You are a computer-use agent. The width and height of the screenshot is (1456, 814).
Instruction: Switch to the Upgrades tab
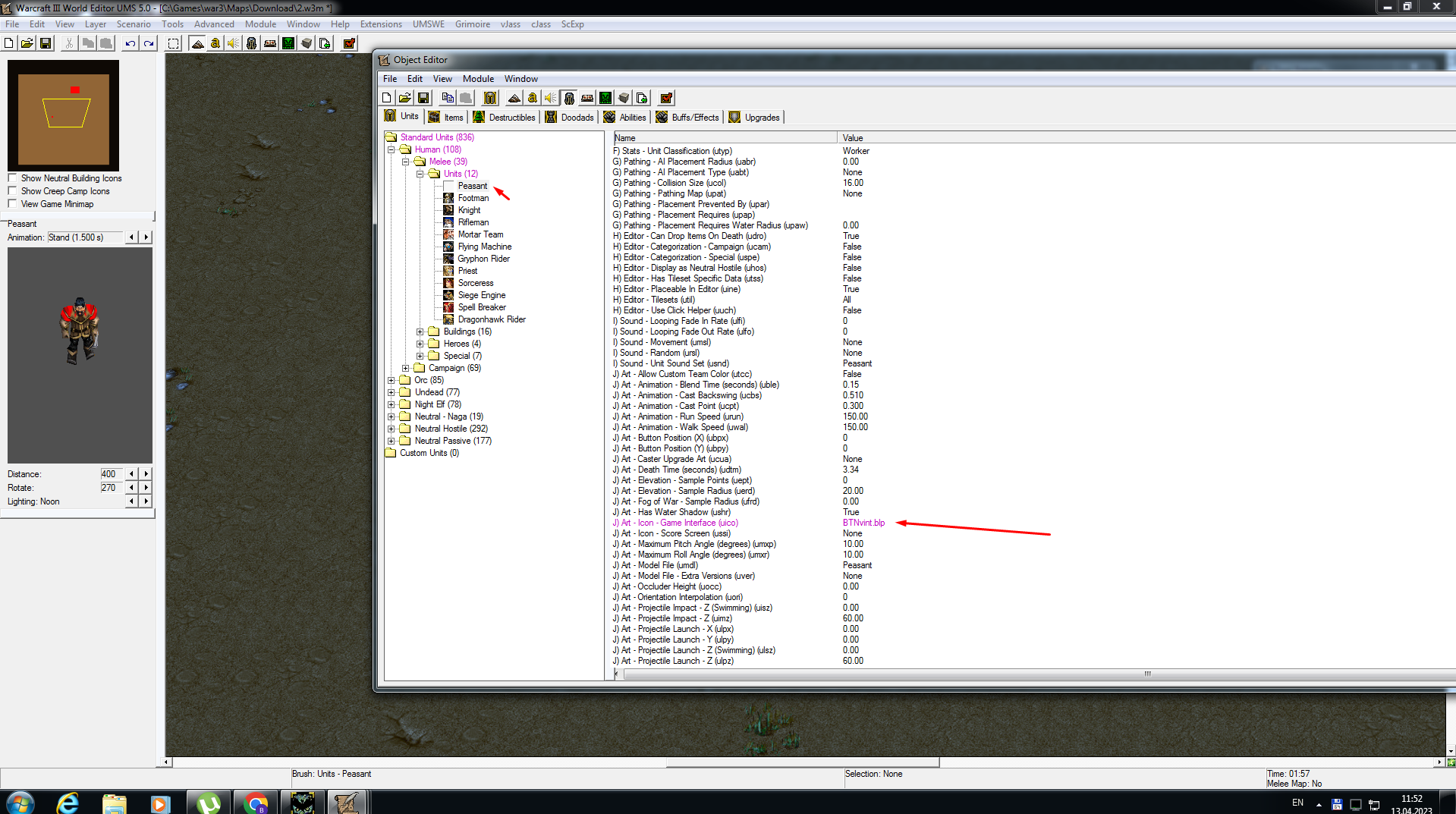[755, 118]
